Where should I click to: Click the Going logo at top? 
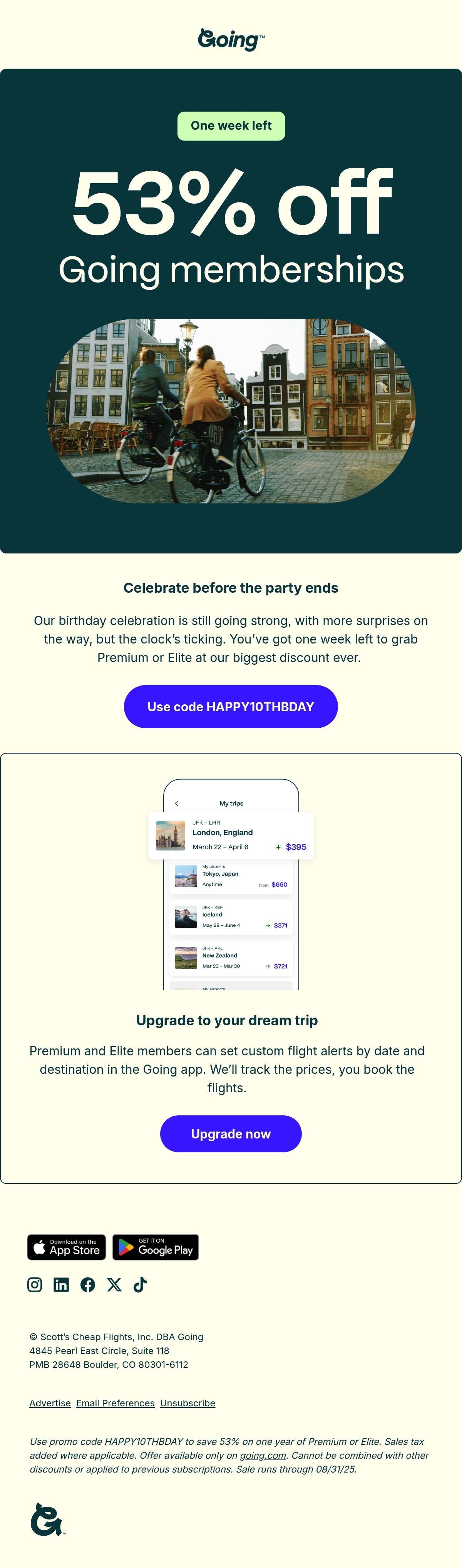[231, 39]
